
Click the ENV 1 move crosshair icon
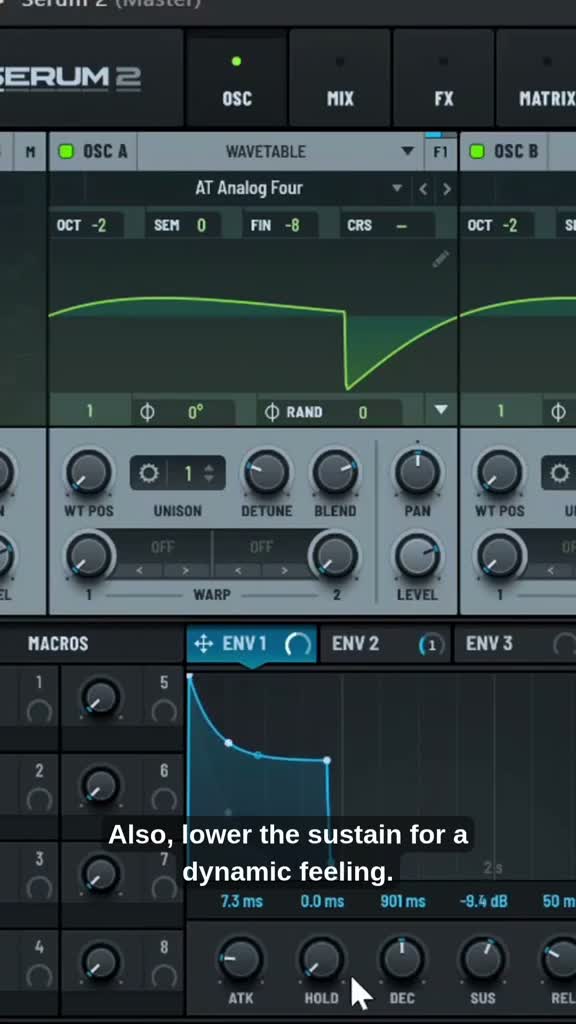point(204,645)
